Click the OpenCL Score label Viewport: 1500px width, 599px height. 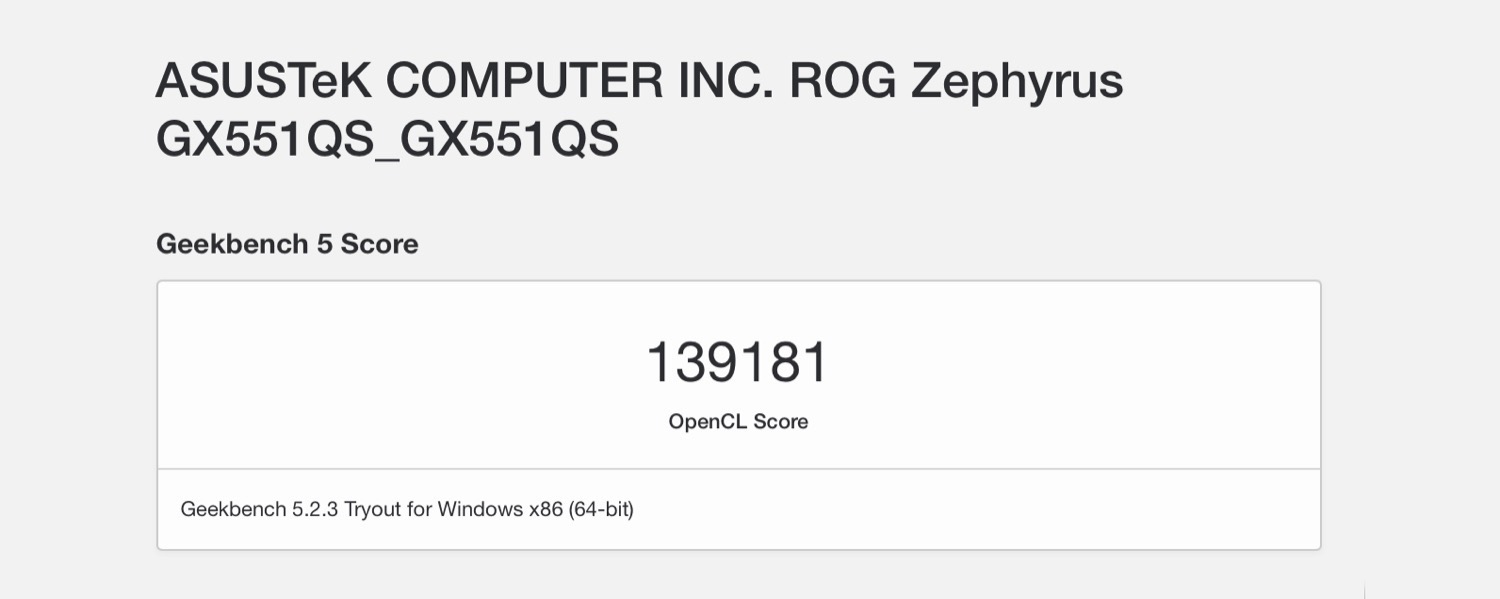pyautogui.click(x=738, y=422)
